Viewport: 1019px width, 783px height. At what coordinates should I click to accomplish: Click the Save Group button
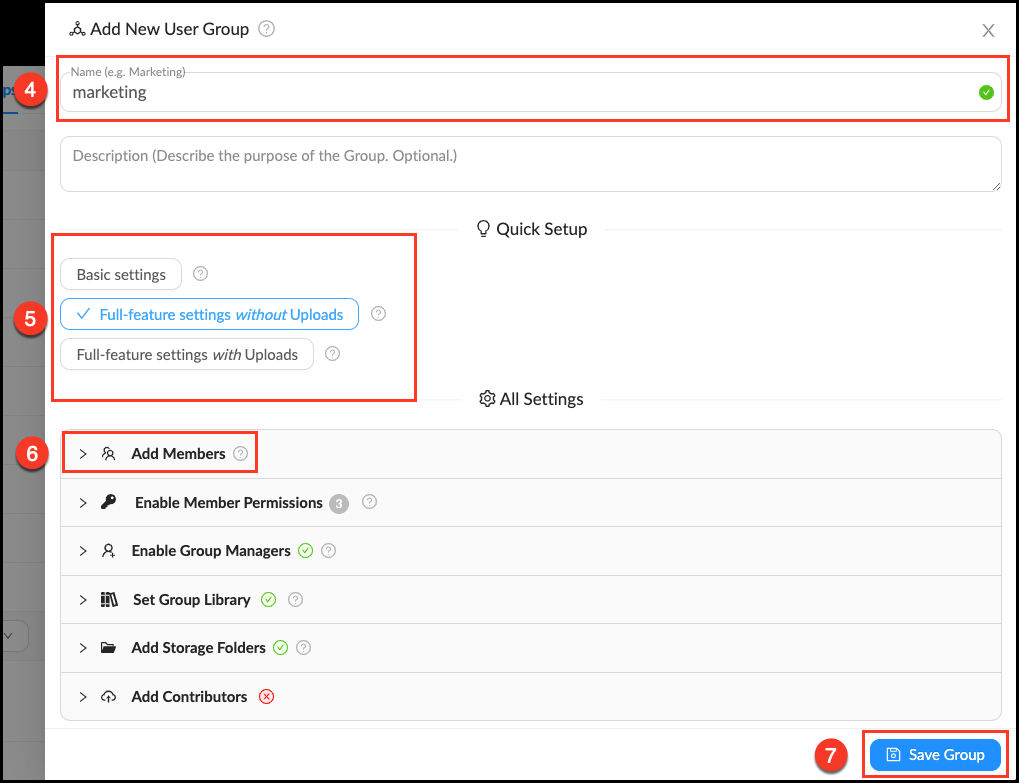pos(935,755)
